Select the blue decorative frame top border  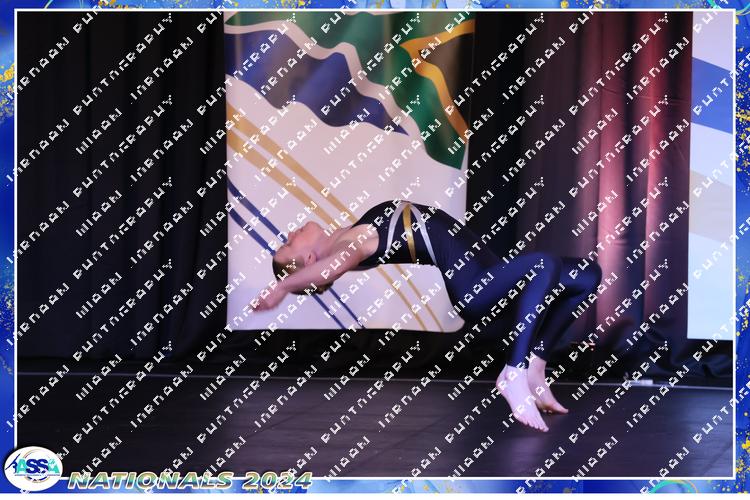coord(375,5)
